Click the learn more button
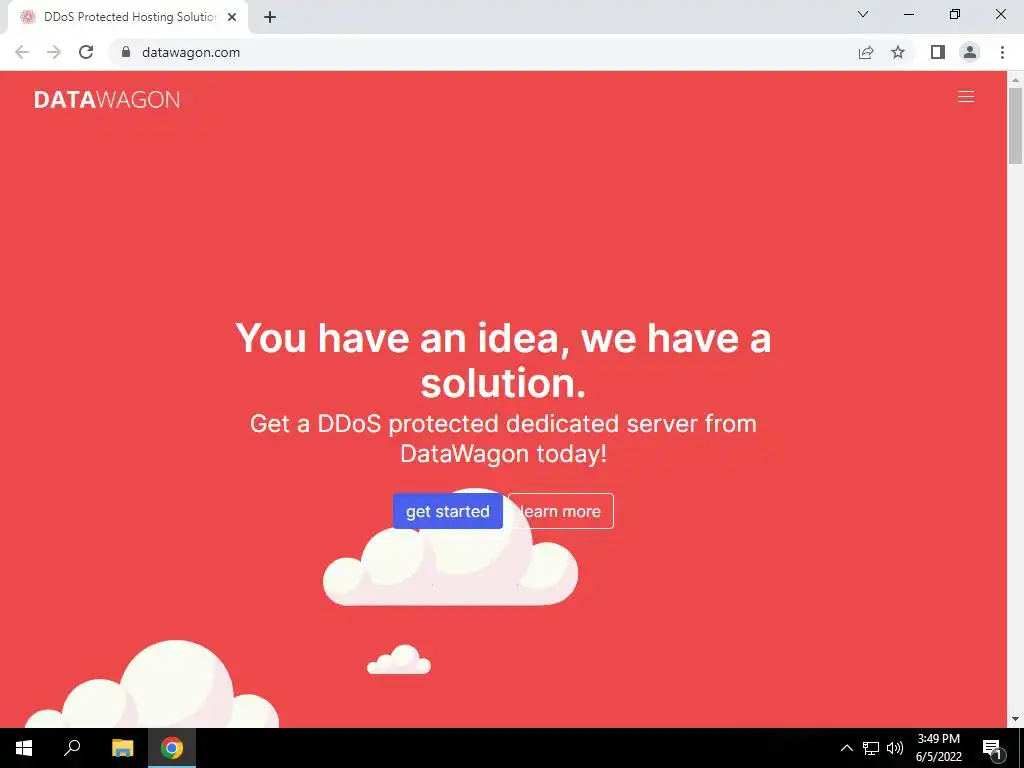 (x=561, y=511)
